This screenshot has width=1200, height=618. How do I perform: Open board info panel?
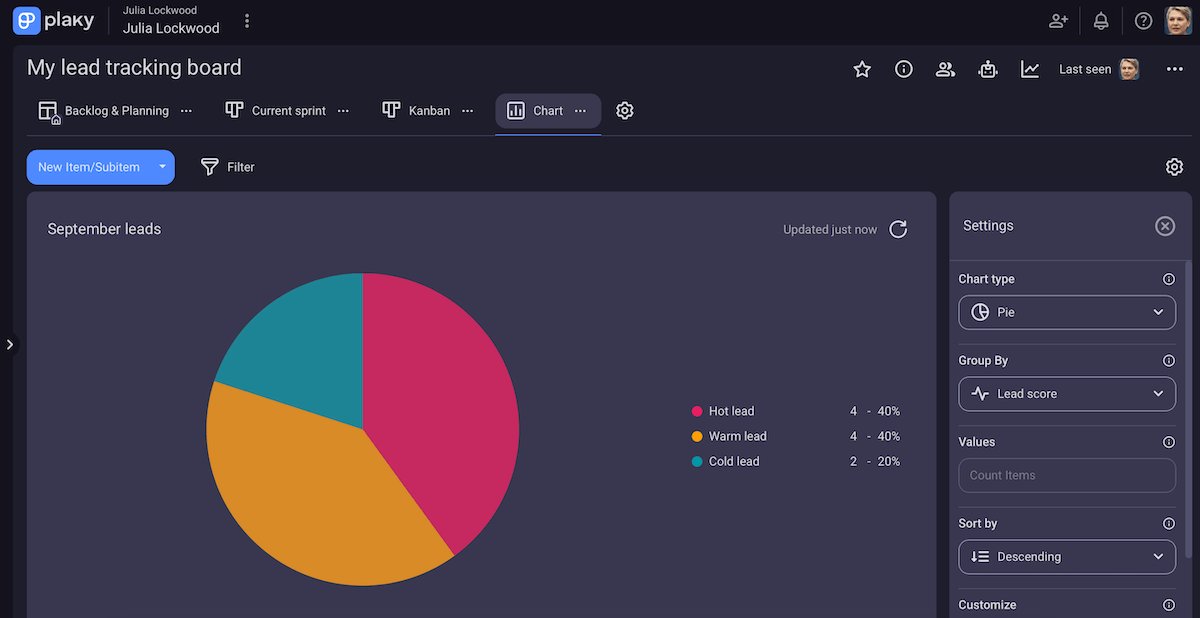tap(904, 69)
